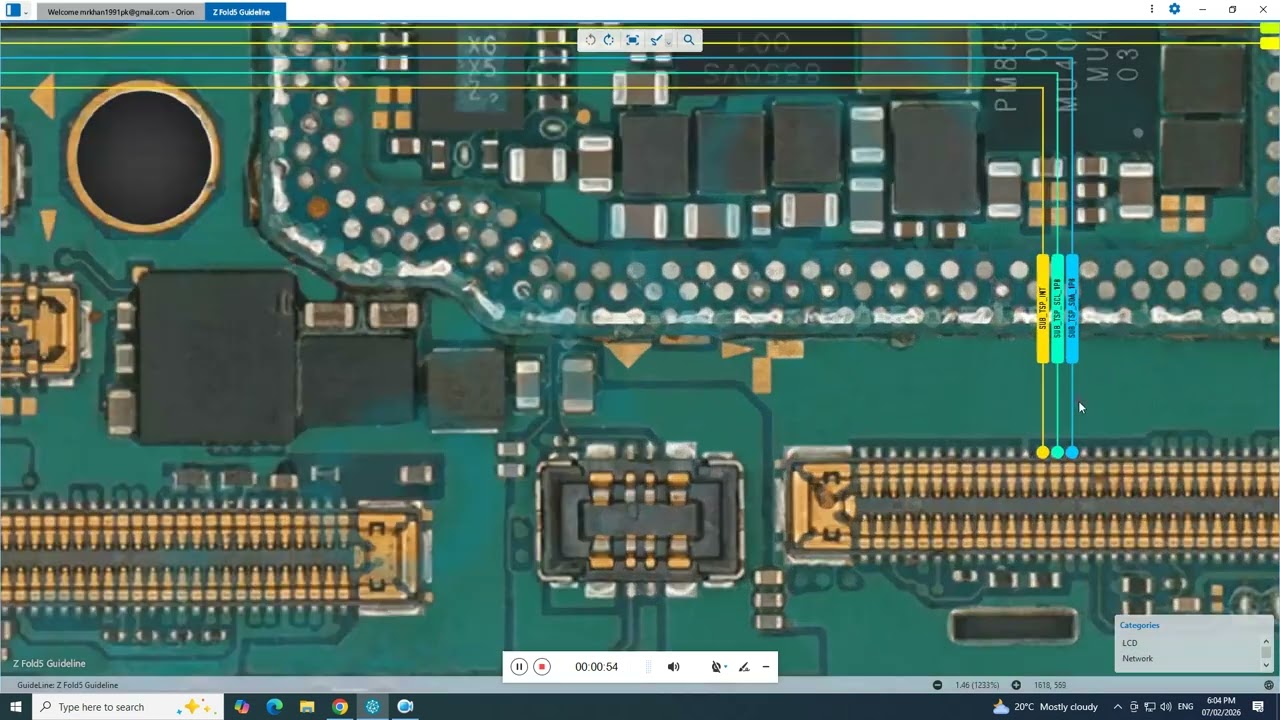Open the app menu dropdown arrow

pos(26,12)
